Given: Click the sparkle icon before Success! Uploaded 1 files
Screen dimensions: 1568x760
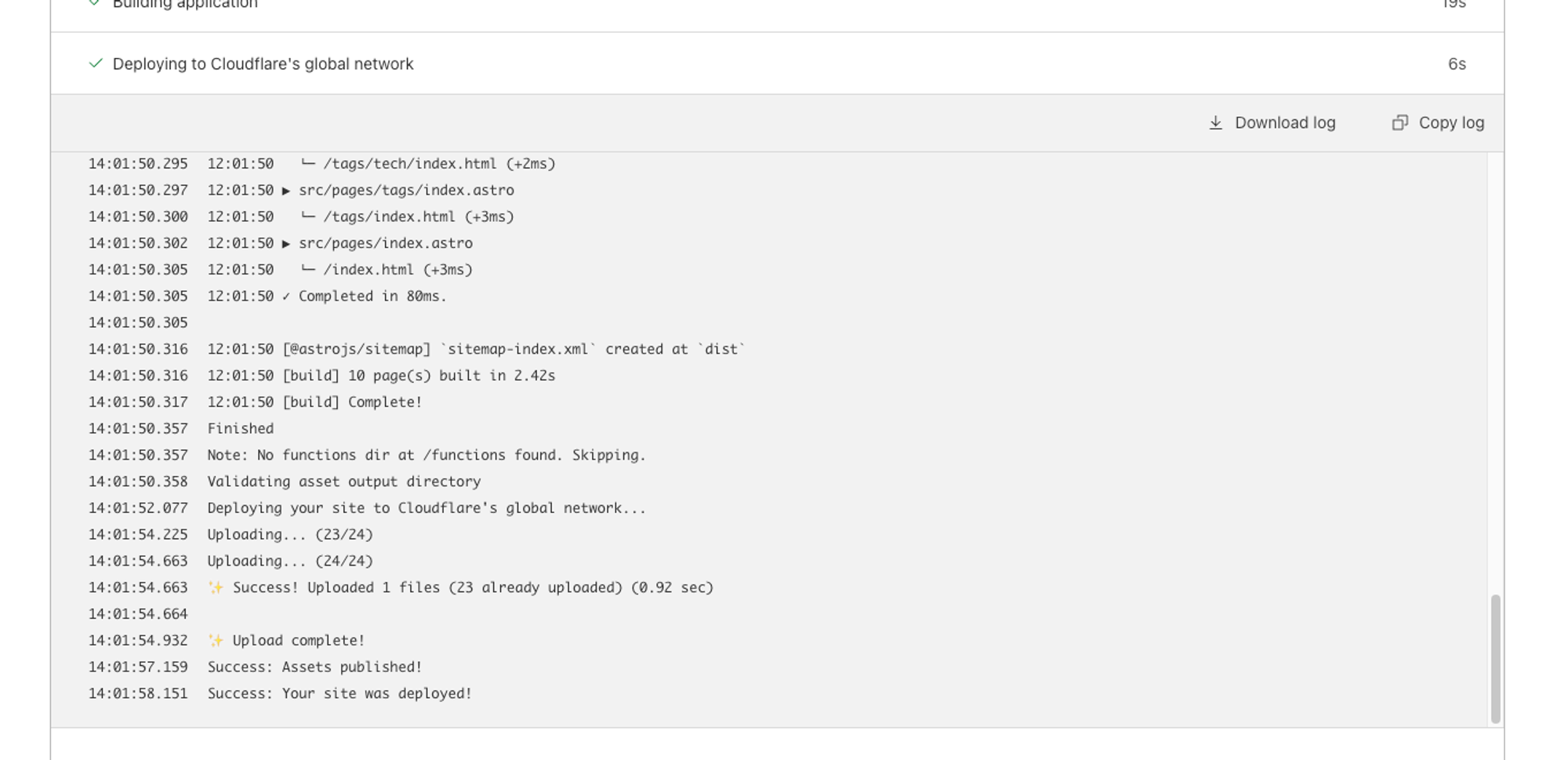Looking at the screenshot, I should click(216, 587).
